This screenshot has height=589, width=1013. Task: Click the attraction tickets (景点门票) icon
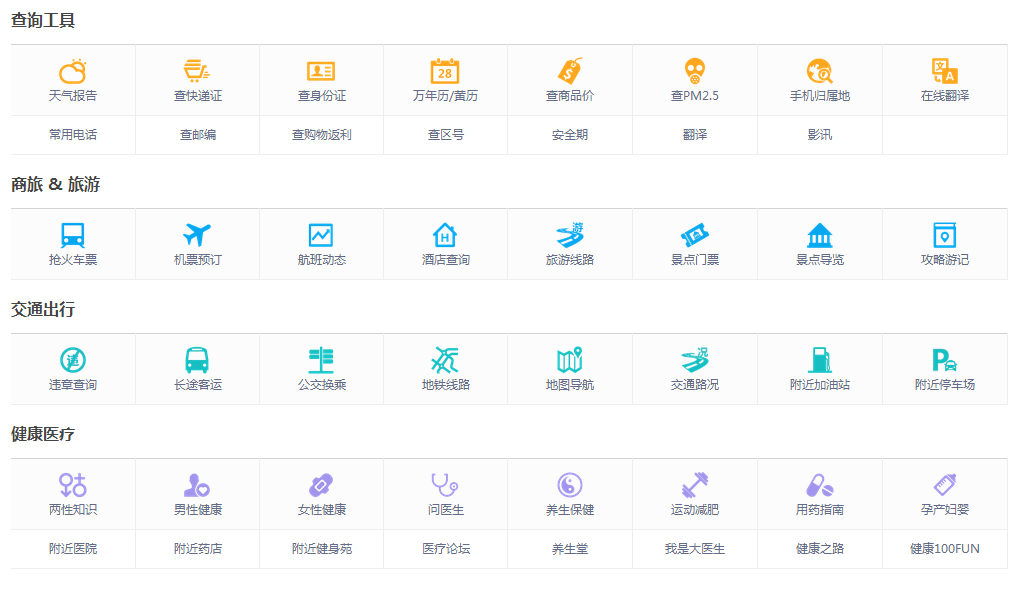click(x=694, y=235)
